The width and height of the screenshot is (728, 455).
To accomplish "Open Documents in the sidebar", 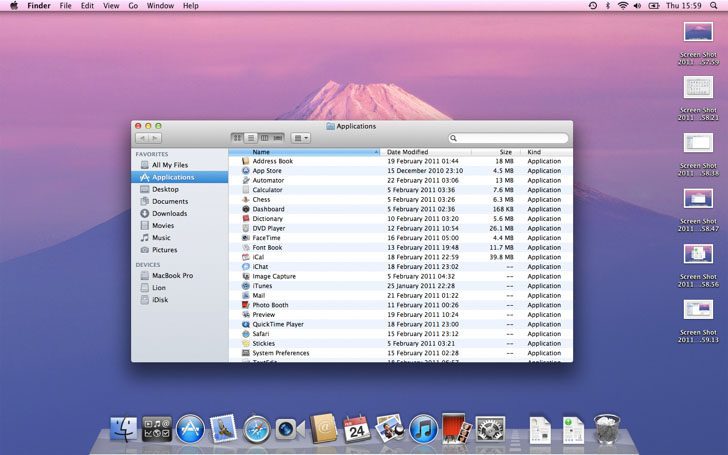I will click(x=179, y=201).
